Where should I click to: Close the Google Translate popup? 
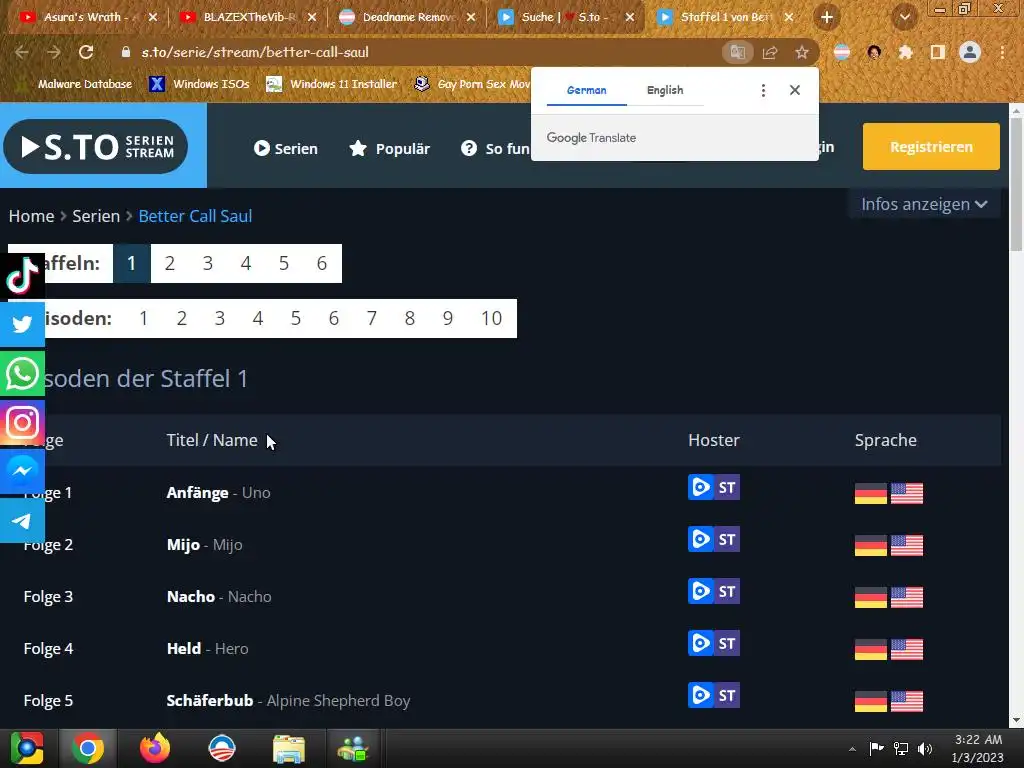795,90
